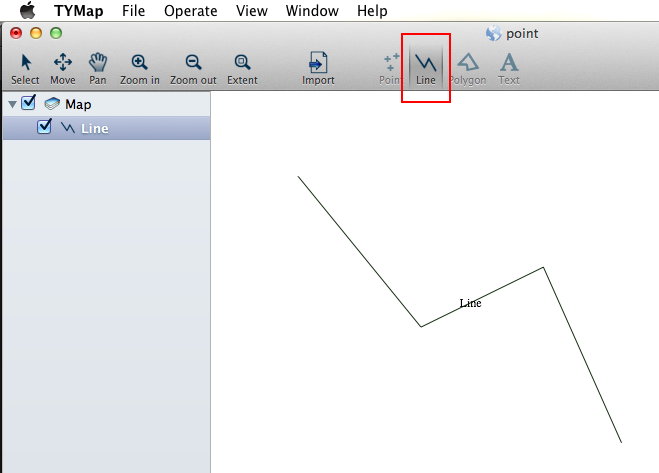Zoom to full Extent
The height and width of the screenshot is (473, 659).
tap(242, 69)
